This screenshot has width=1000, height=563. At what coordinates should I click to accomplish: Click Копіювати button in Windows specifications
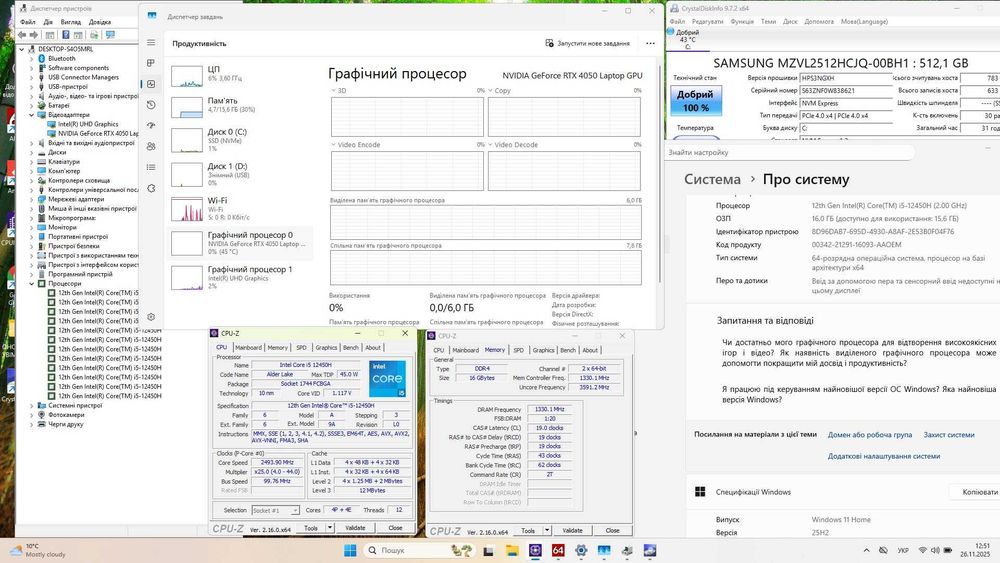[976, 492]
